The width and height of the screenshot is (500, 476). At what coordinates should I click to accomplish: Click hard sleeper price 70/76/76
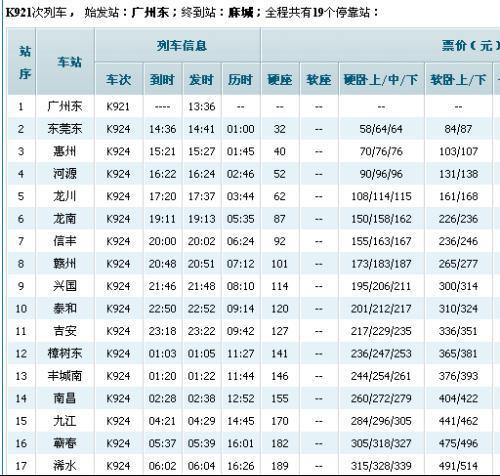coord(381,151)
